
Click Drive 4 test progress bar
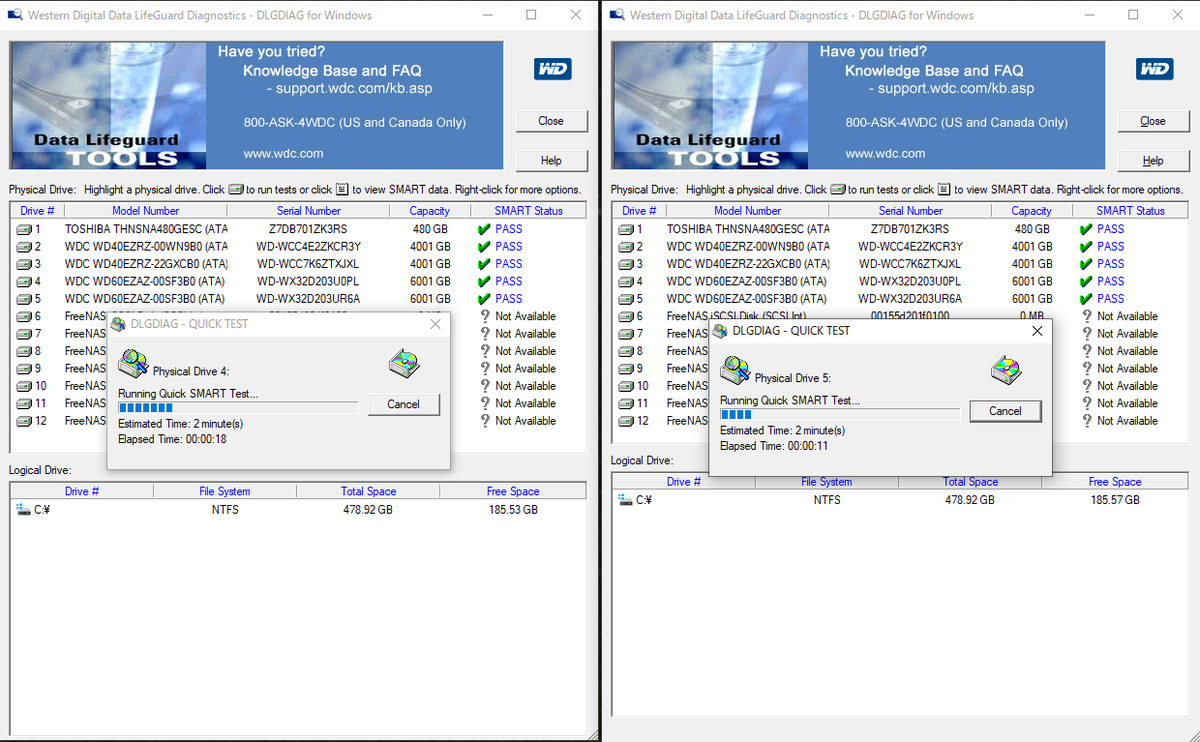(238, 407)
